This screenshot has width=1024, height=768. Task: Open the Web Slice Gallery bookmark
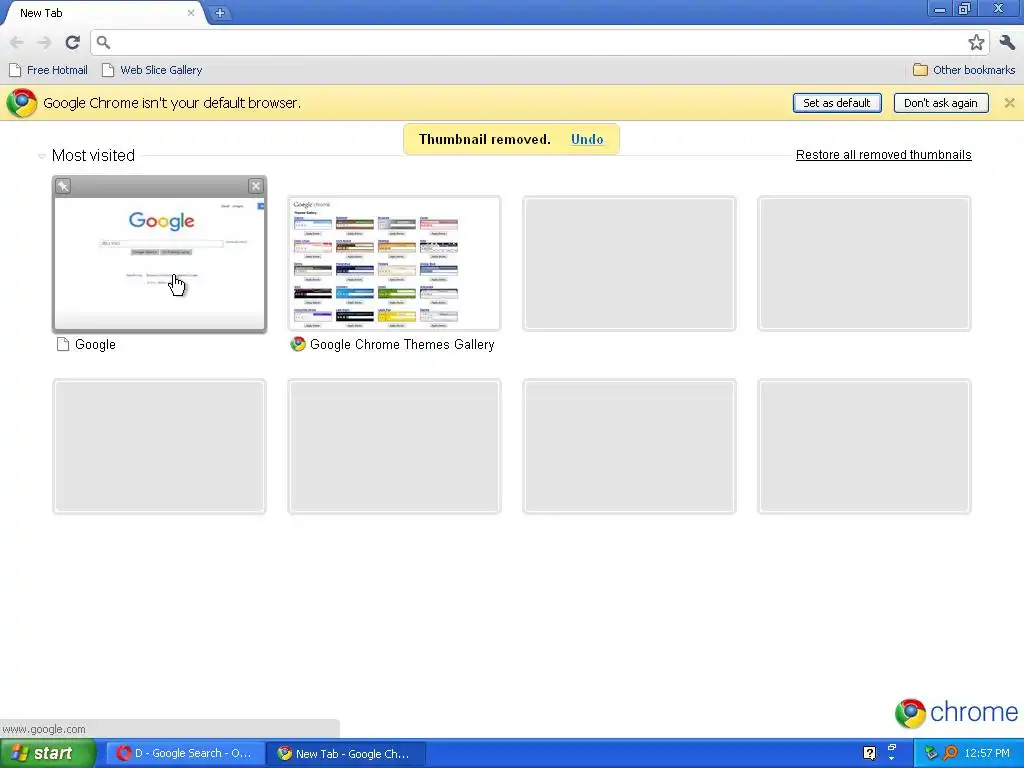point(152,70)
